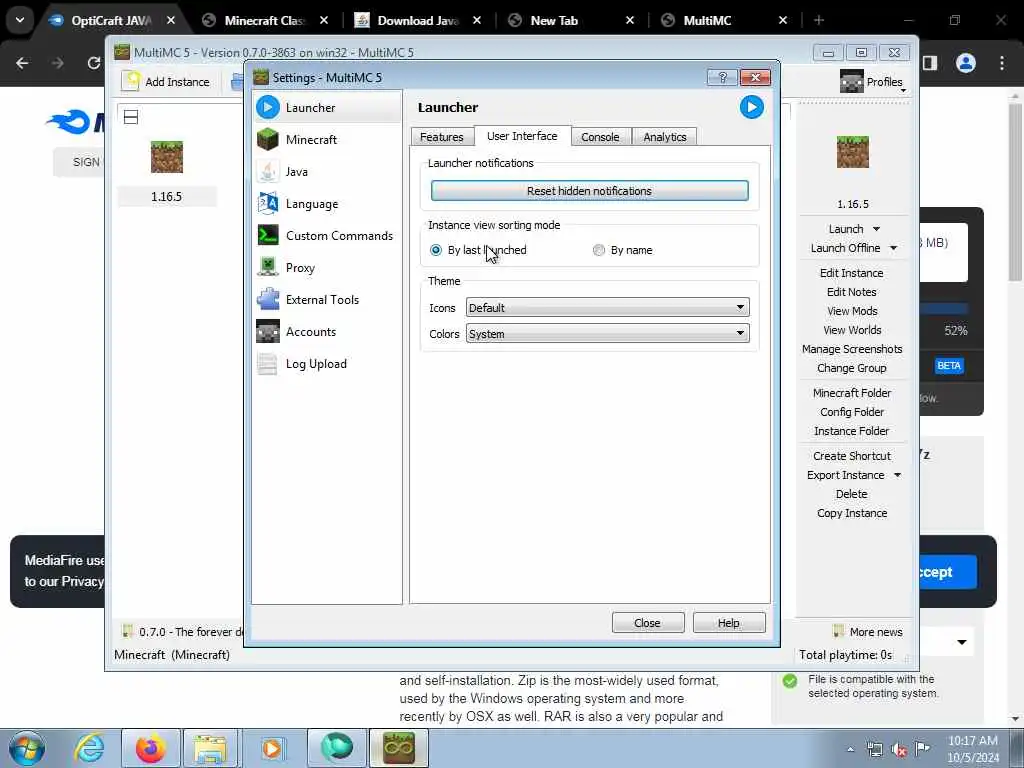Open External Tools settings page
This screenshot has height=768, width=1024.
327,300
